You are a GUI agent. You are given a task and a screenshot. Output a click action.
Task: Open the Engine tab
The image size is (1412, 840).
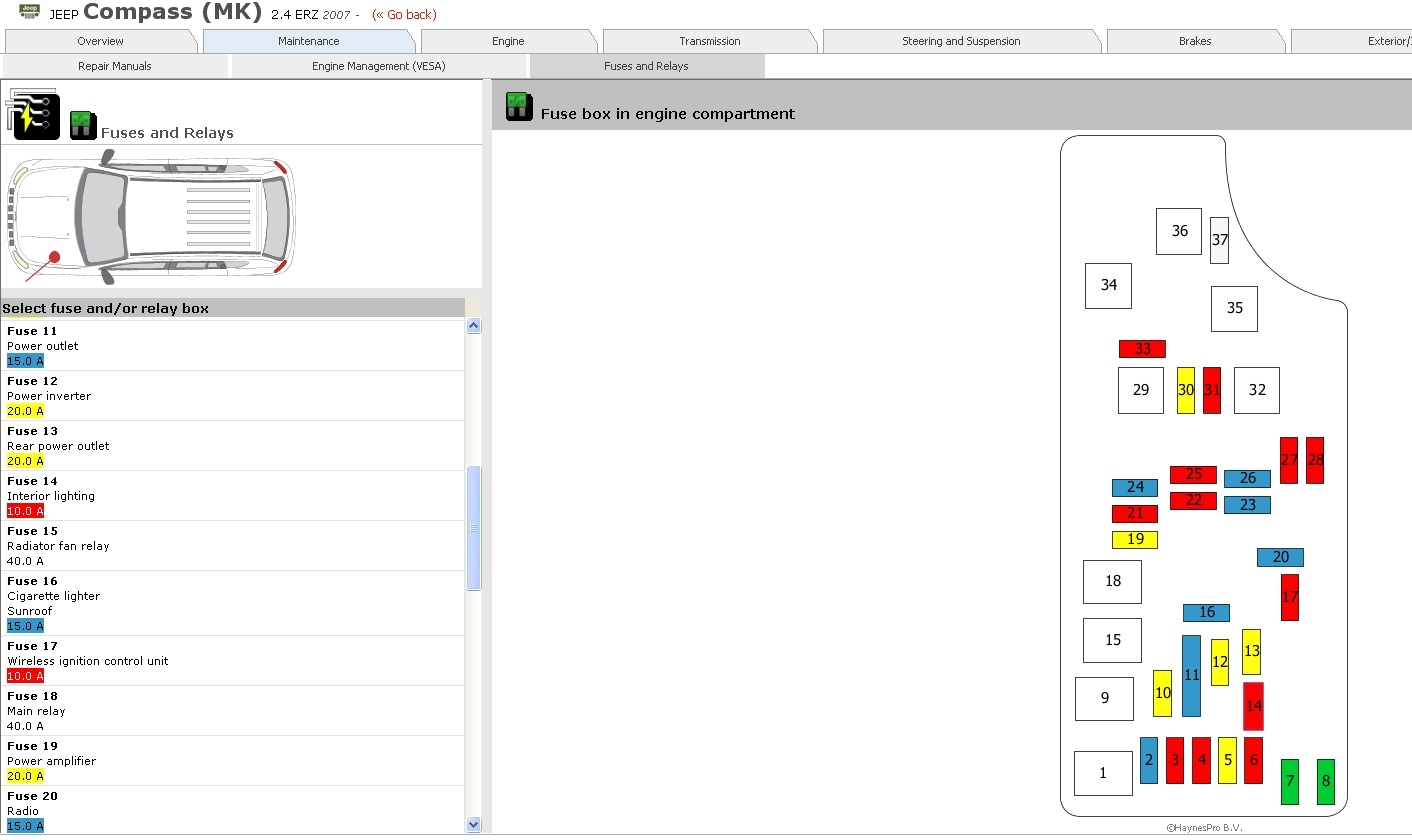pyautogui.click(x=508, y=41)
